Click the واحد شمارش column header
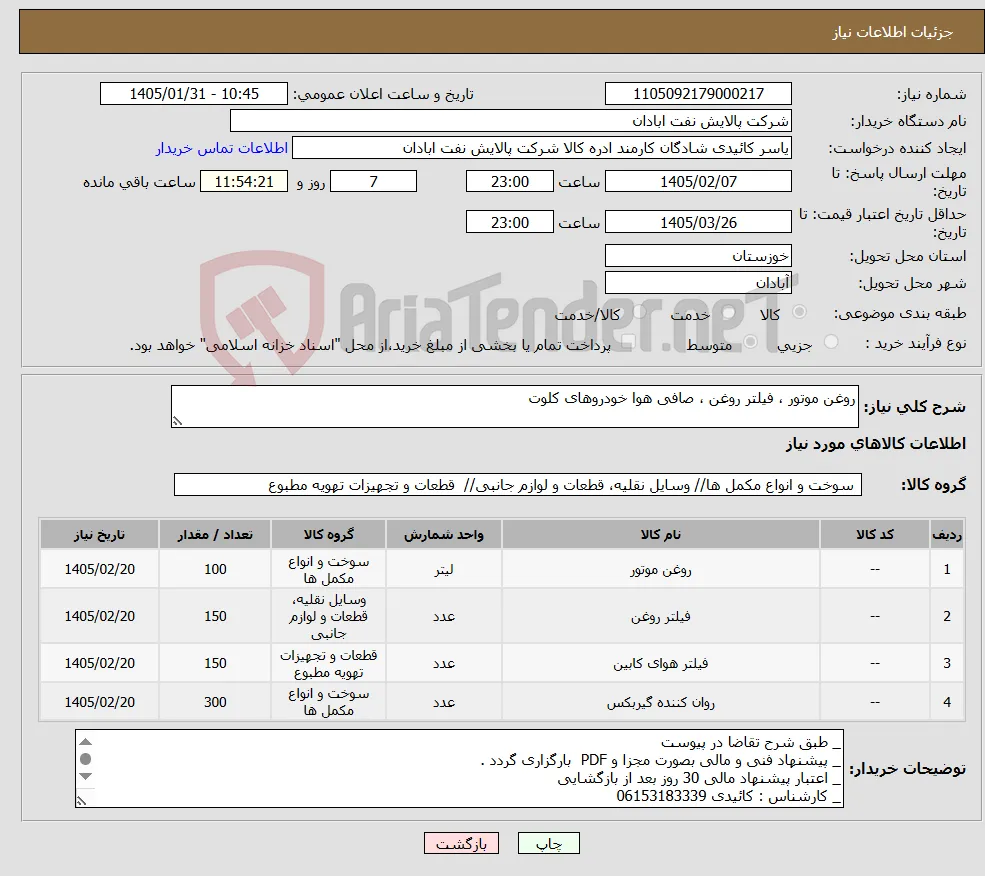The height and width of the screenshot is (876, 985). (x=444, y=534)
